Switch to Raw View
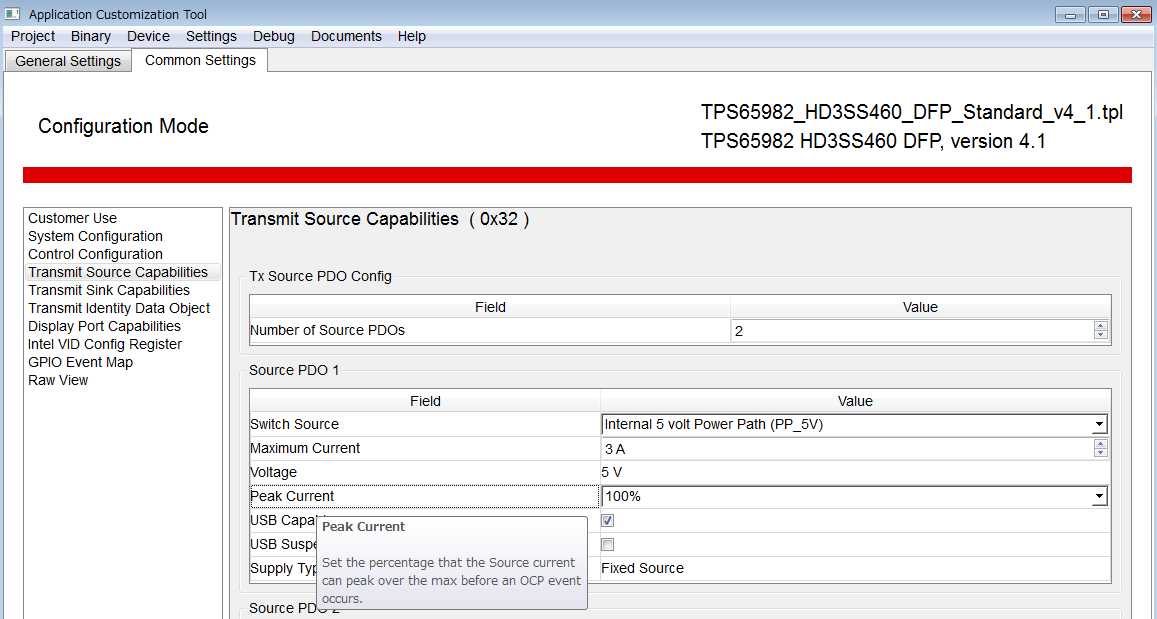Viewport: 1157px width, 619px height. tap(58, 381)
